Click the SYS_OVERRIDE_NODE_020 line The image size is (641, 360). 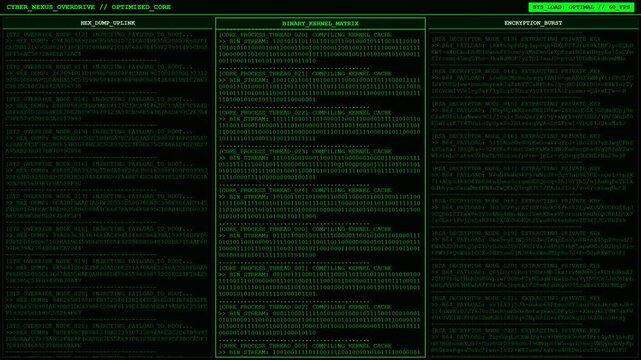pos(99,294)
